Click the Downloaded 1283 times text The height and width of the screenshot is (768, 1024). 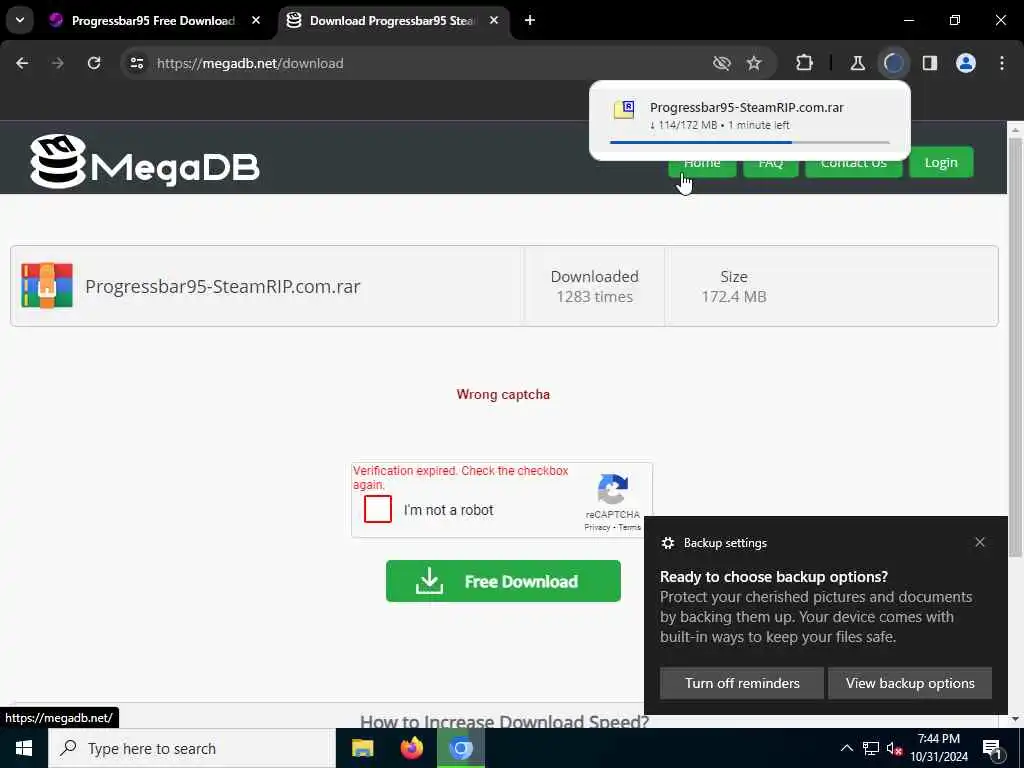[594, 286]
